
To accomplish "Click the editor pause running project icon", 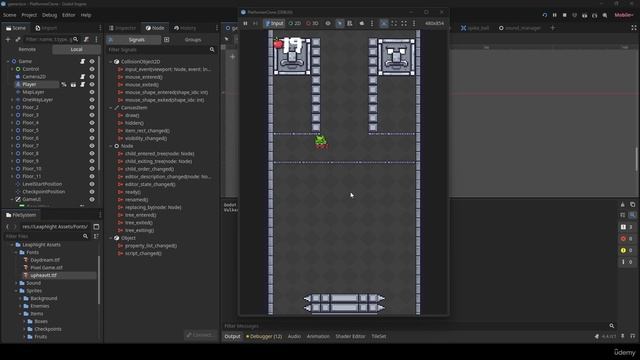I will (x=554, y=15).
